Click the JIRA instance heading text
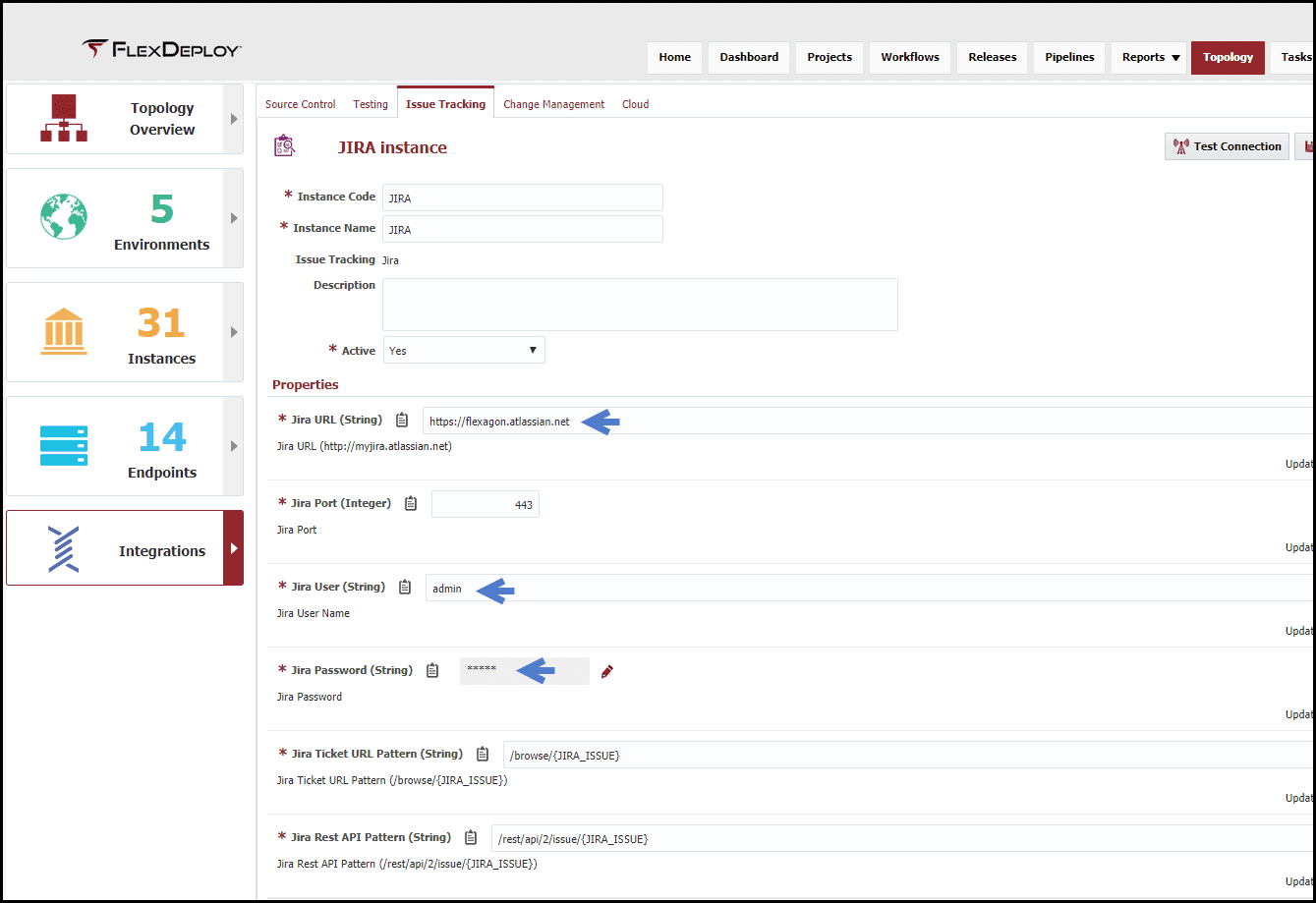 (x=392, y=147)
